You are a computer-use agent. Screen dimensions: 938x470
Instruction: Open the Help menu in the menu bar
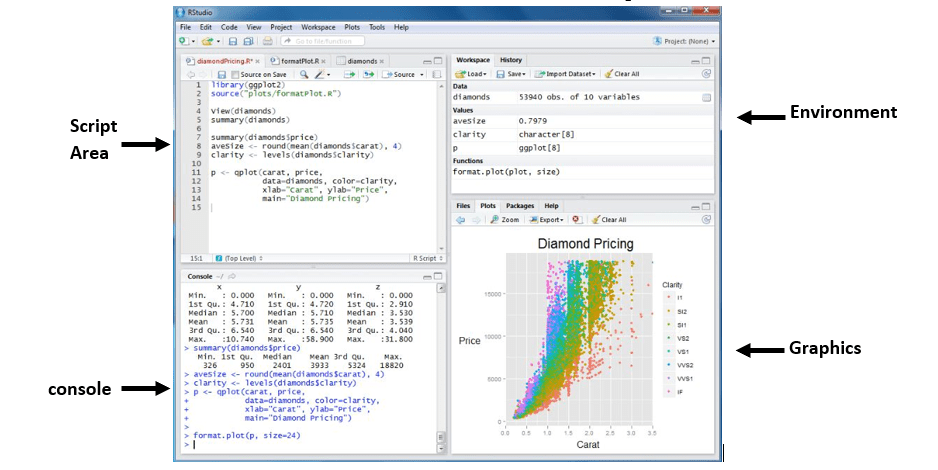[x=401, y=27]
